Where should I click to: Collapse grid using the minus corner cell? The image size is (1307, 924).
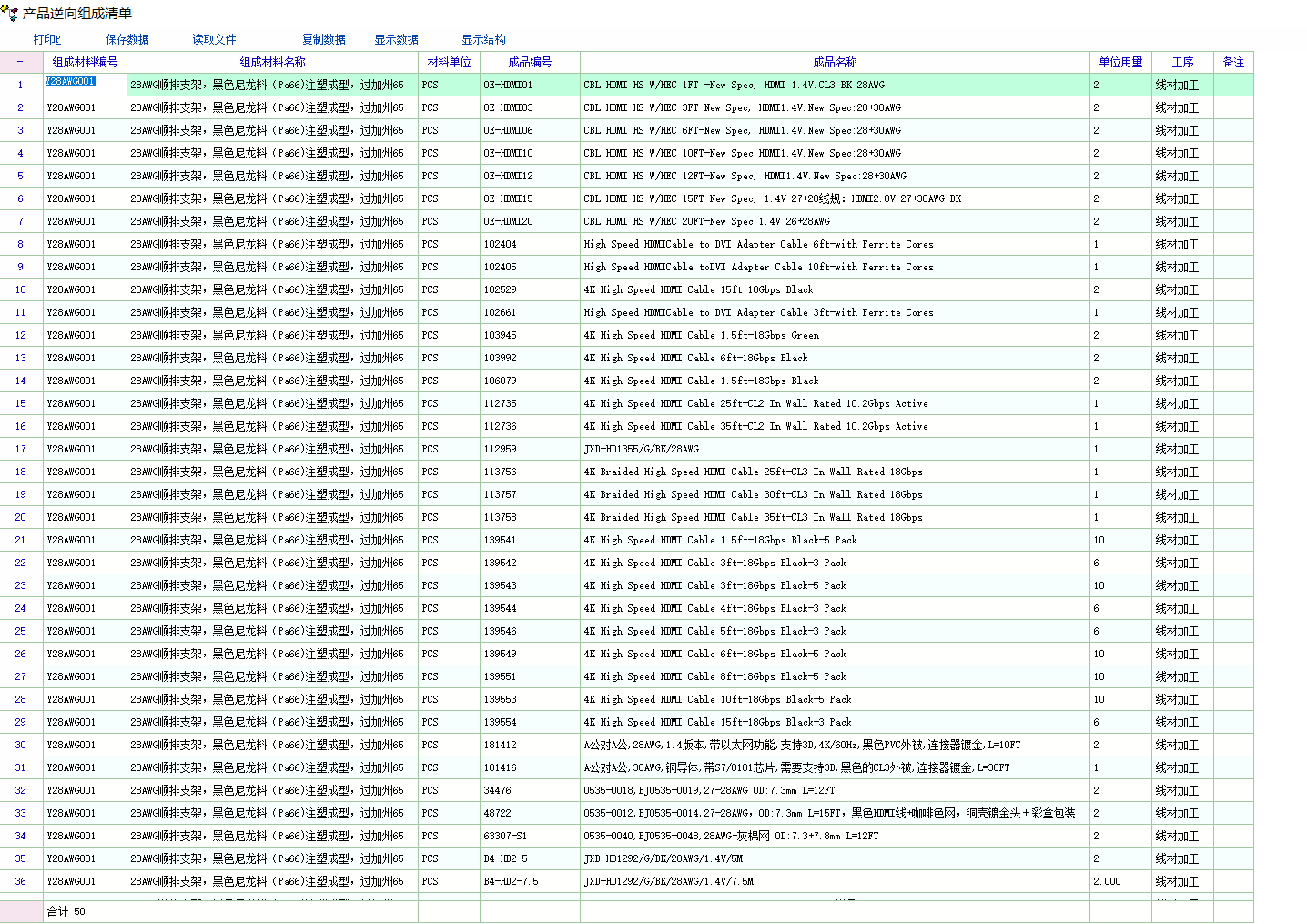(x=21, y=62)
